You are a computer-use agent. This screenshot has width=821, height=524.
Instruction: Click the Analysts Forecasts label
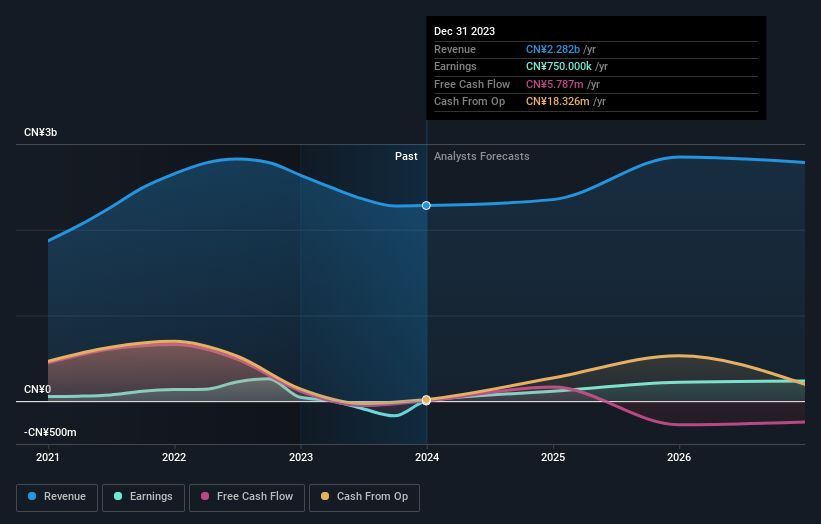[482, 156]
